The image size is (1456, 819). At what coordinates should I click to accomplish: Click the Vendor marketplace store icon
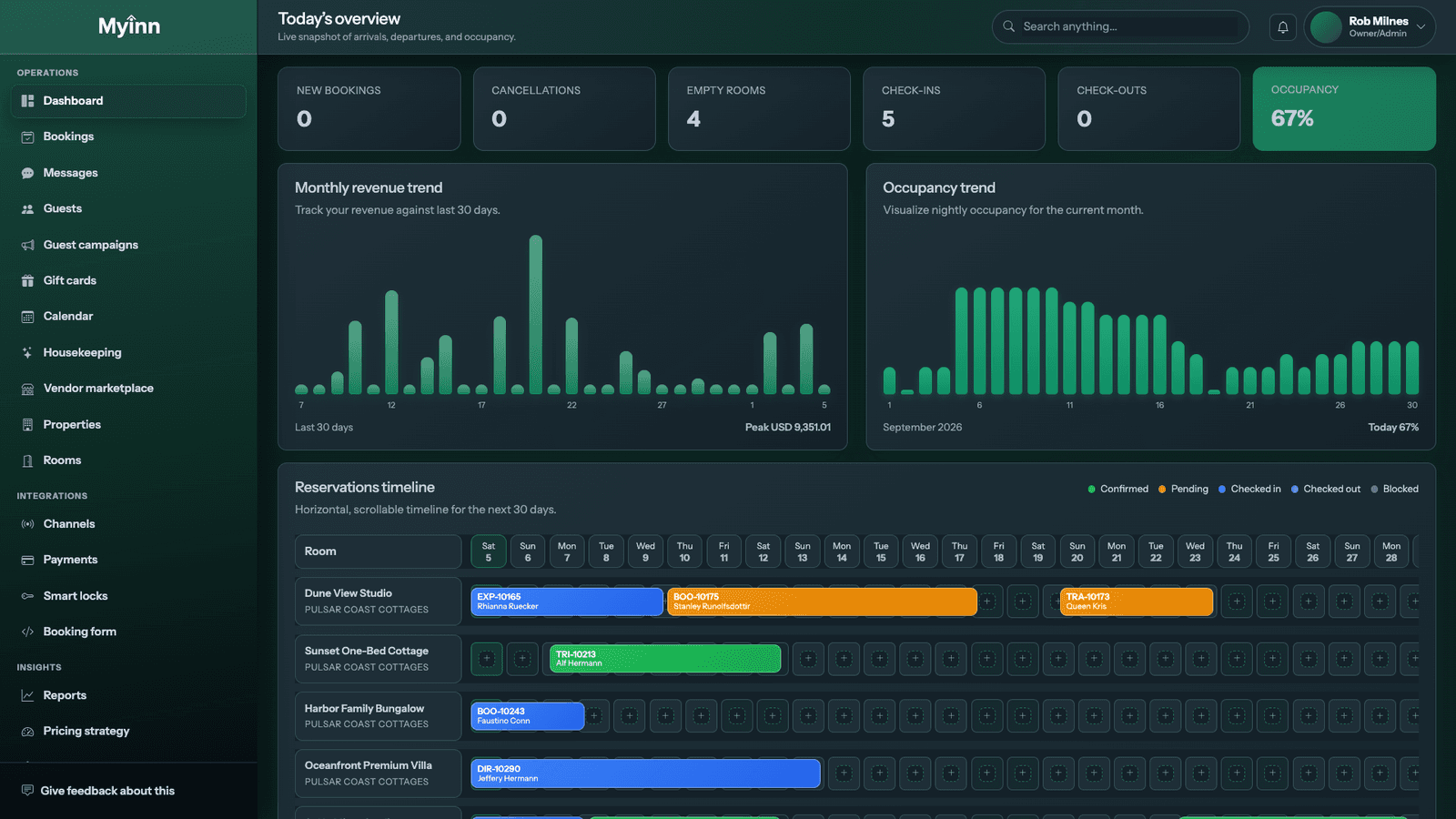tap(27, 389)
